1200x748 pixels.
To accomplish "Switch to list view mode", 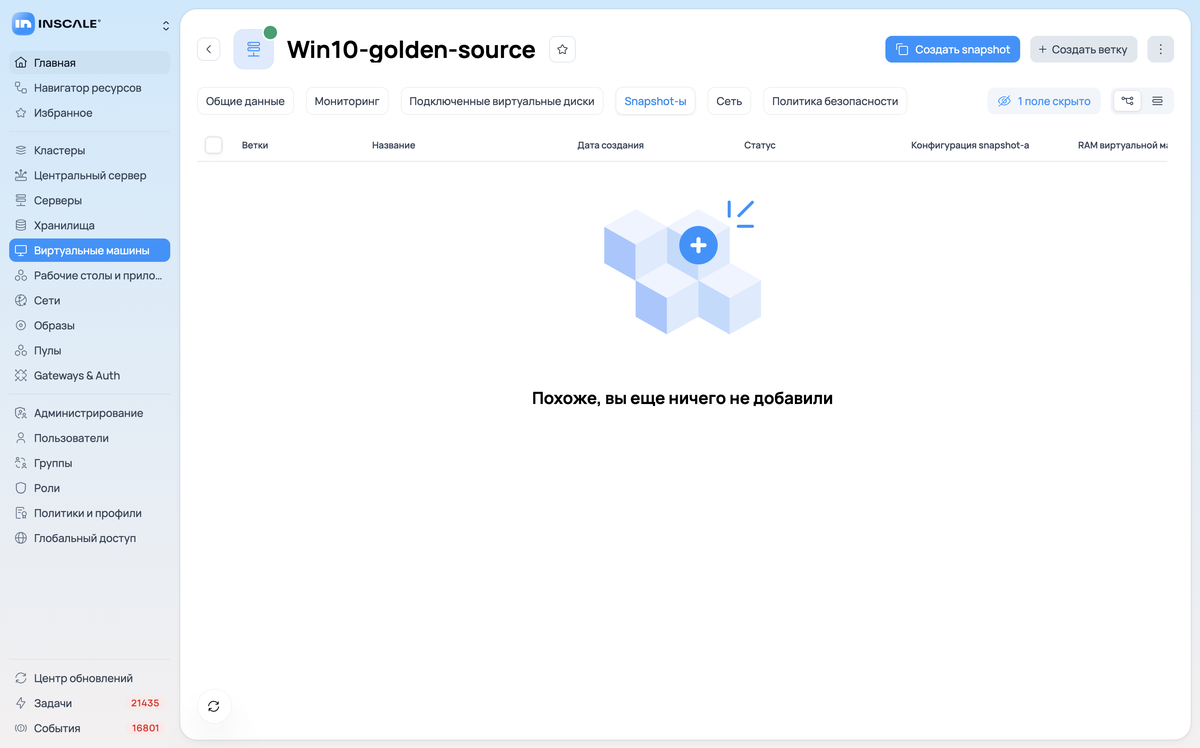I will coord(1157,101).
